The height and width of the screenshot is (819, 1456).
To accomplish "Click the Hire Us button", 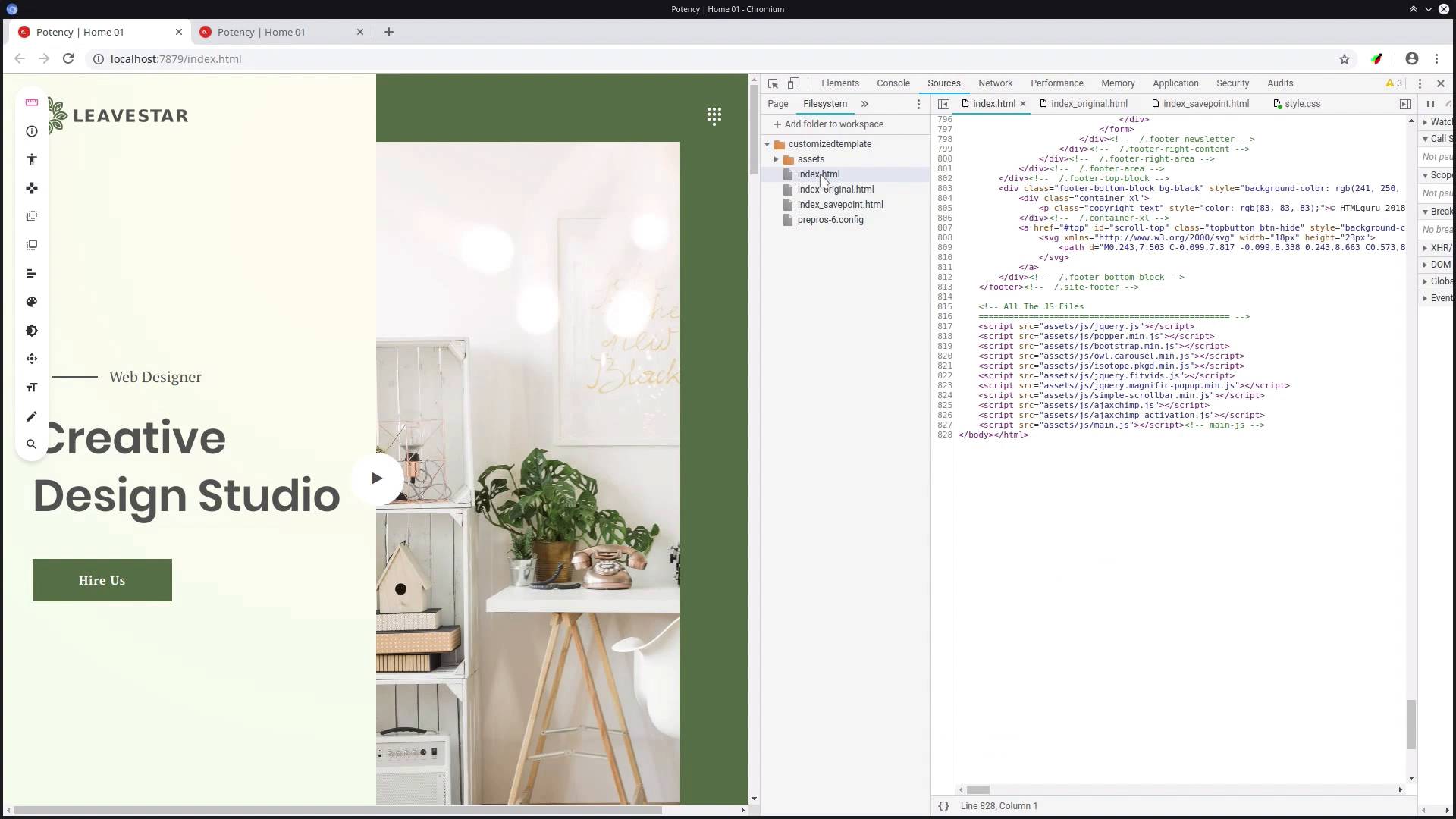I will pyautogui.click(x=102, y=580).
